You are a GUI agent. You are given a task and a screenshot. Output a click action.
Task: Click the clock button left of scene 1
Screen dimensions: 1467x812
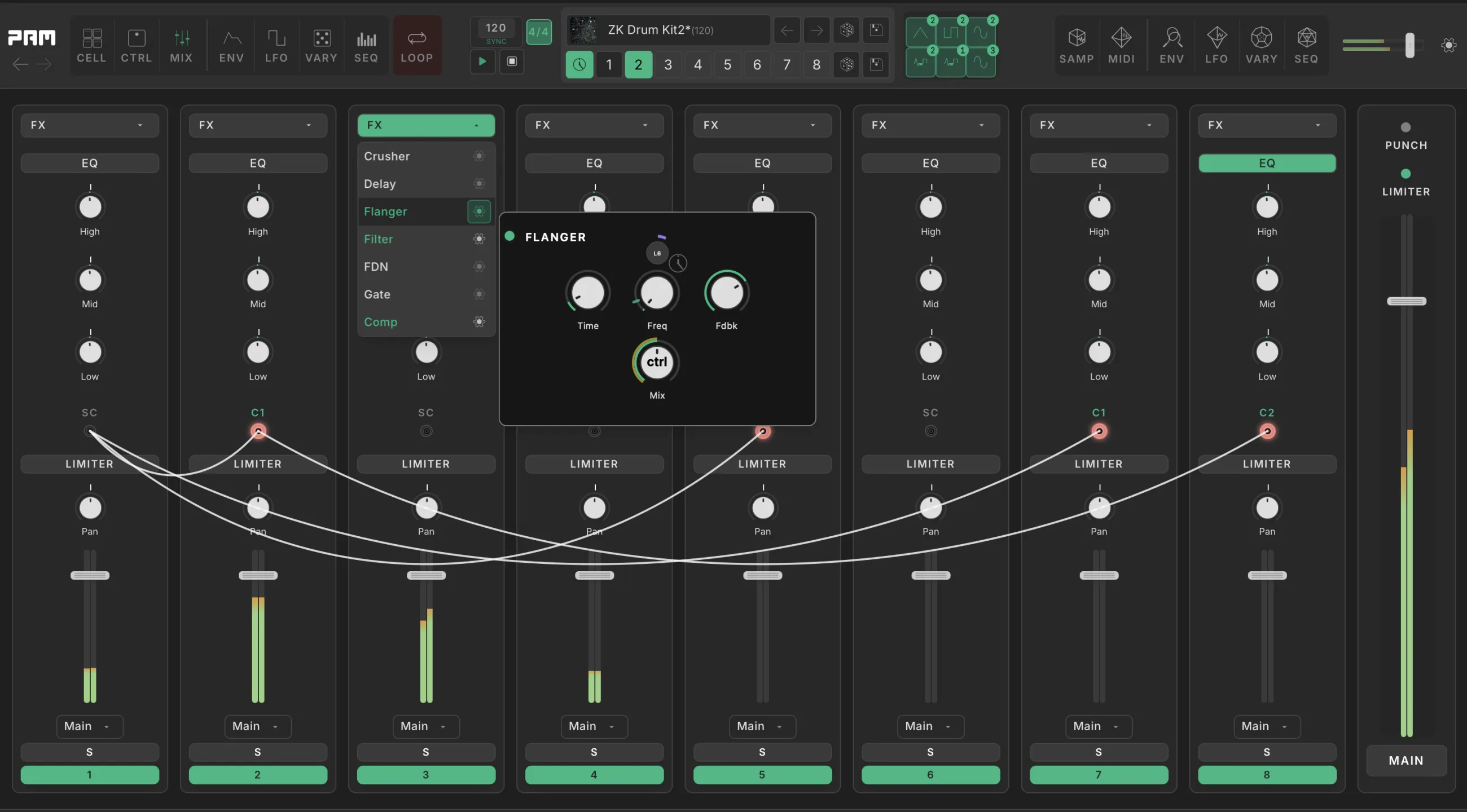(579, 64)
